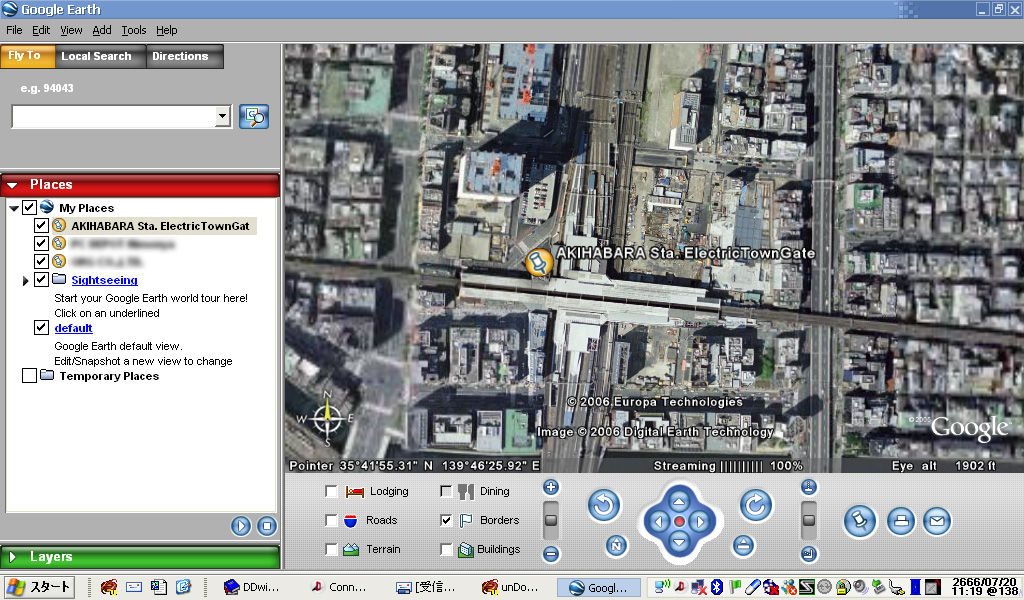Click the Fly To search input
Viewport: 1024px width, 600px height.
point(114,117)
